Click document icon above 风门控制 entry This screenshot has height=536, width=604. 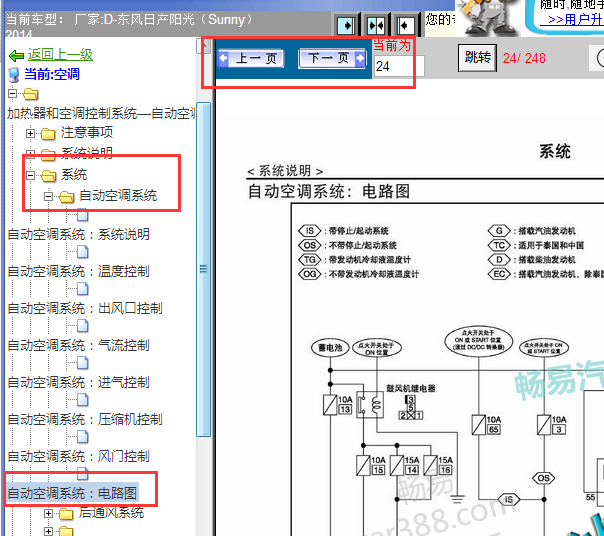tap(82, 437)
